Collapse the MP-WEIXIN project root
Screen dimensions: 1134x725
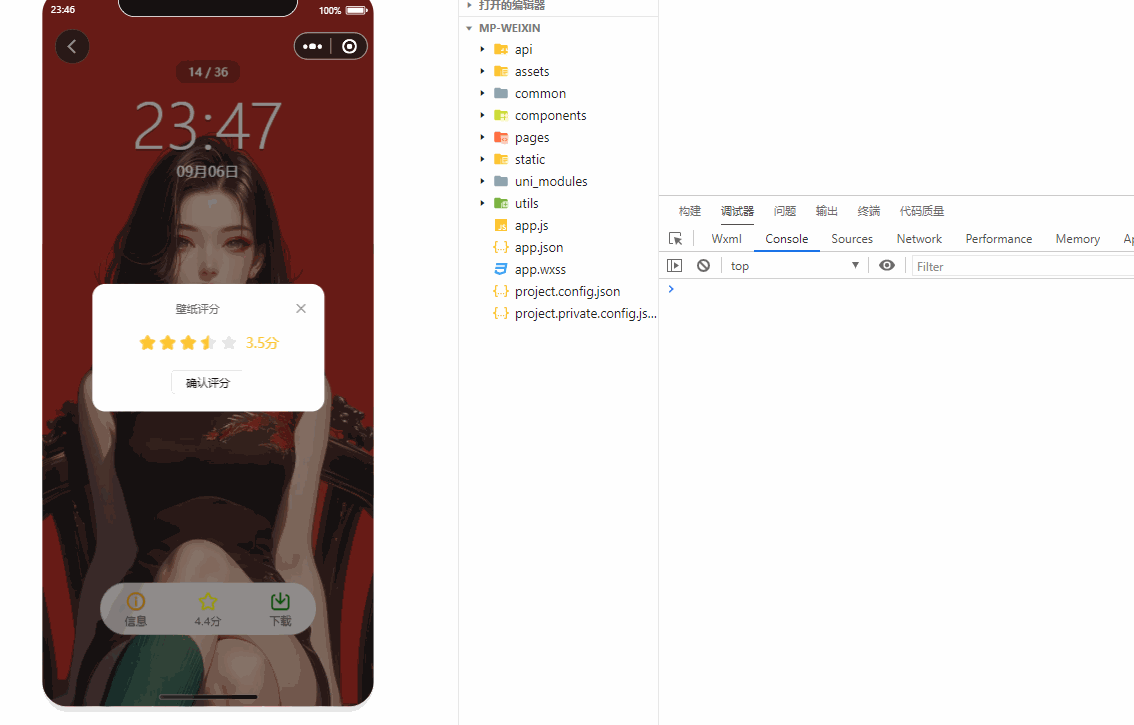(469, 28)
